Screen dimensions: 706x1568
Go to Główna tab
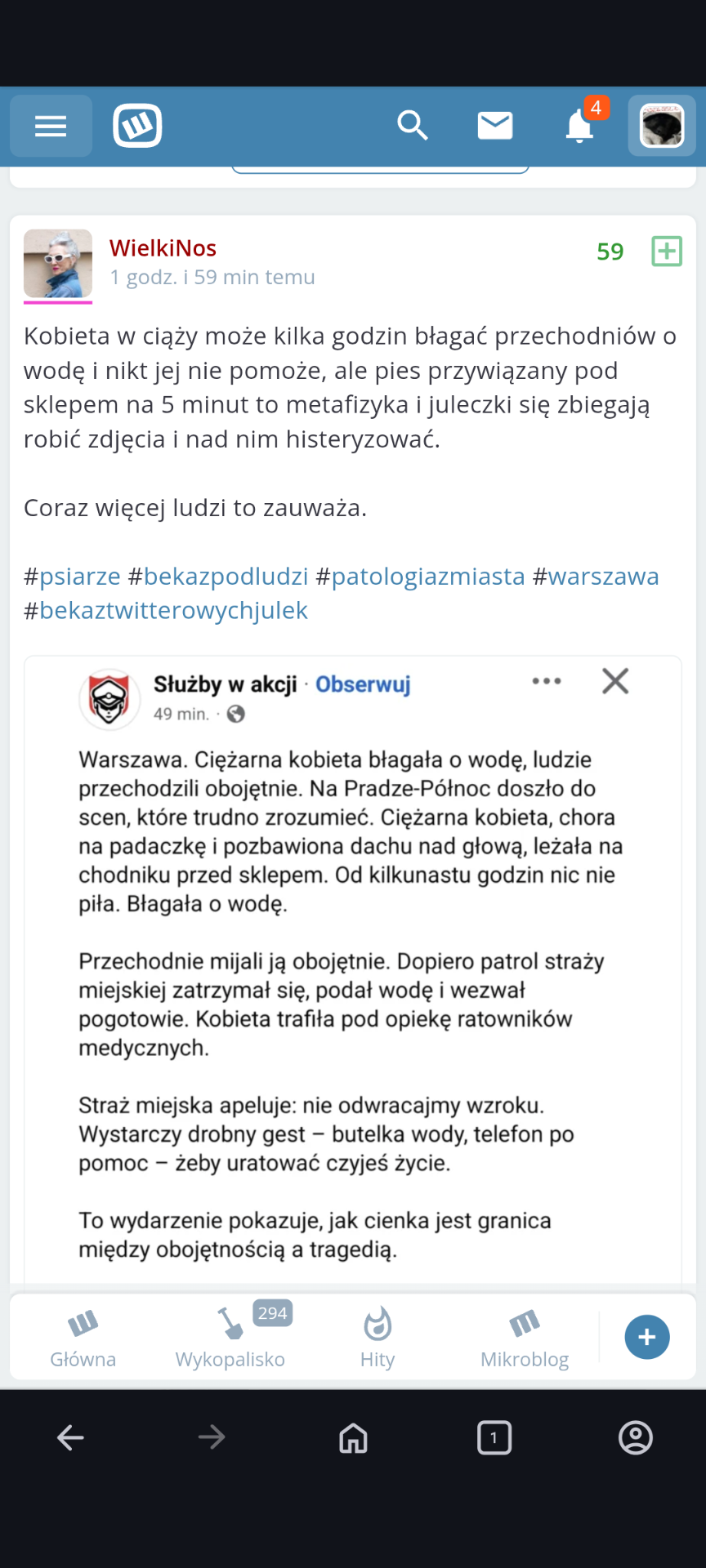(x=83, y=1337)
